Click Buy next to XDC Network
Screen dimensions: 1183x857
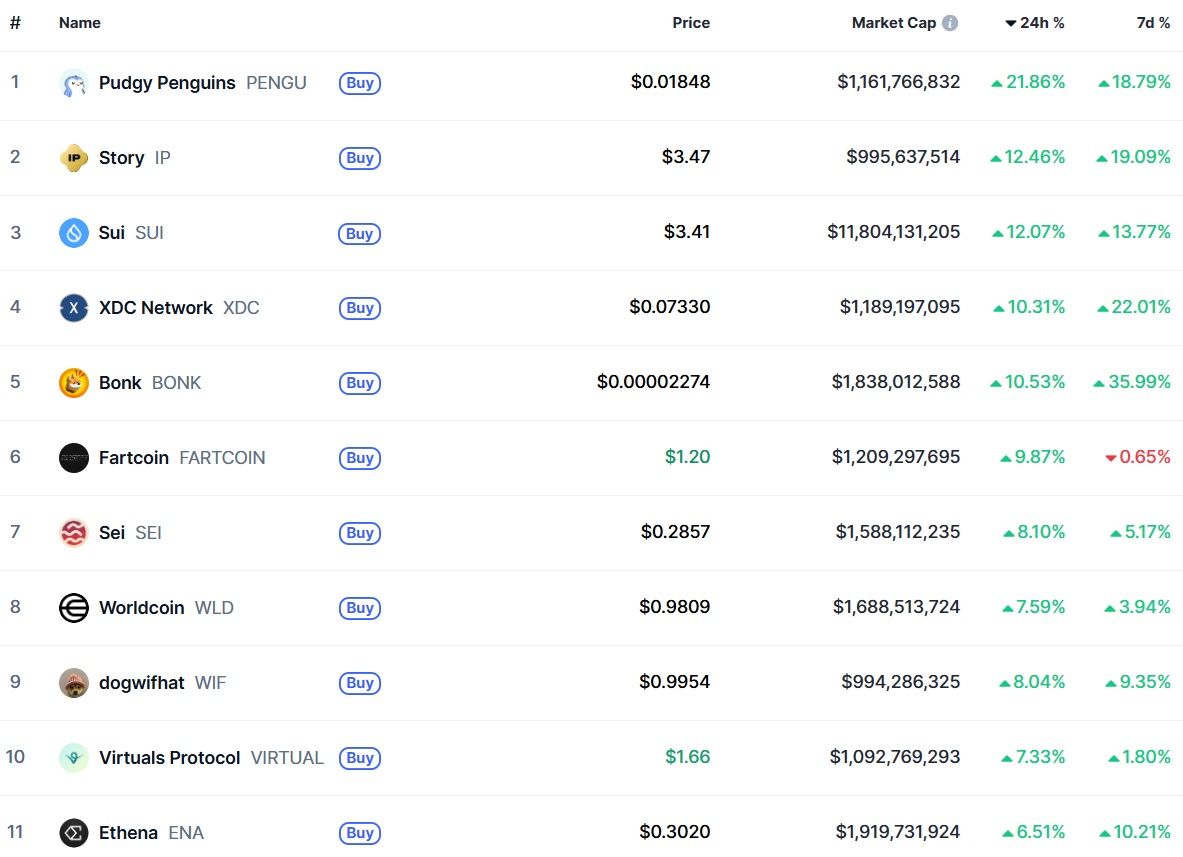tap(360, 308)
